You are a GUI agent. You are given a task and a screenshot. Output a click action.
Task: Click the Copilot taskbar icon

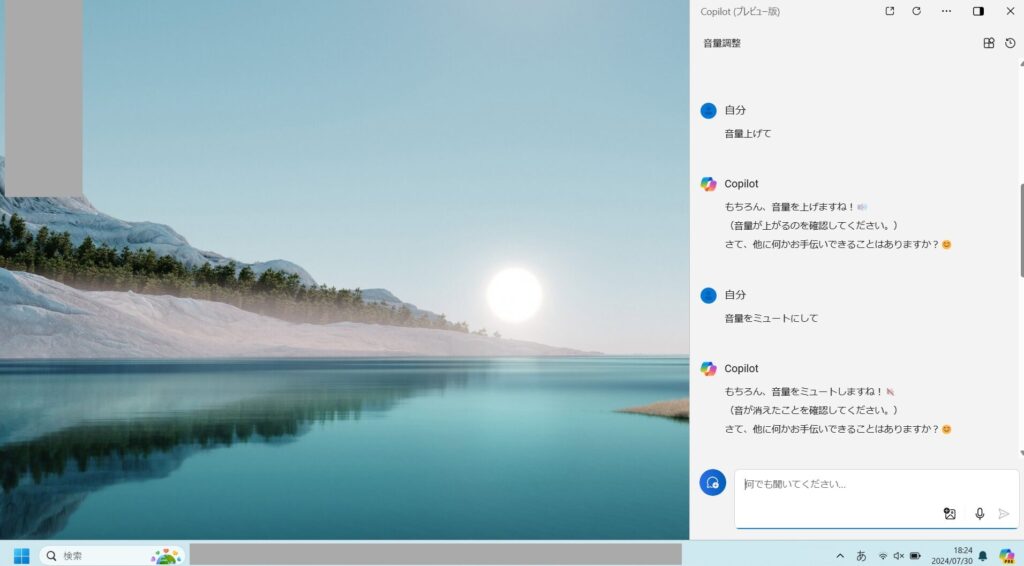pyautogui.click(x=1006, y=555)
